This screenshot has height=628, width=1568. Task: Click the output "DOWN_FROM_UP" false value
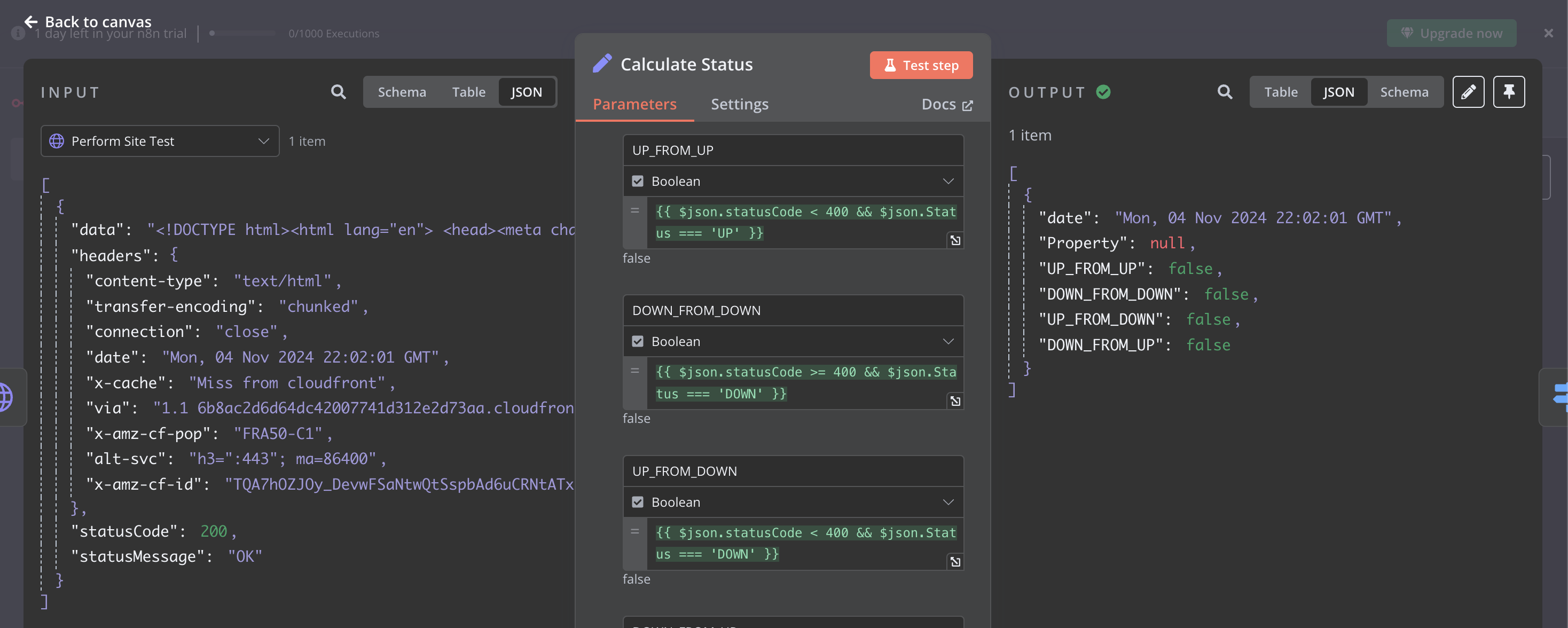[1208, 345]
